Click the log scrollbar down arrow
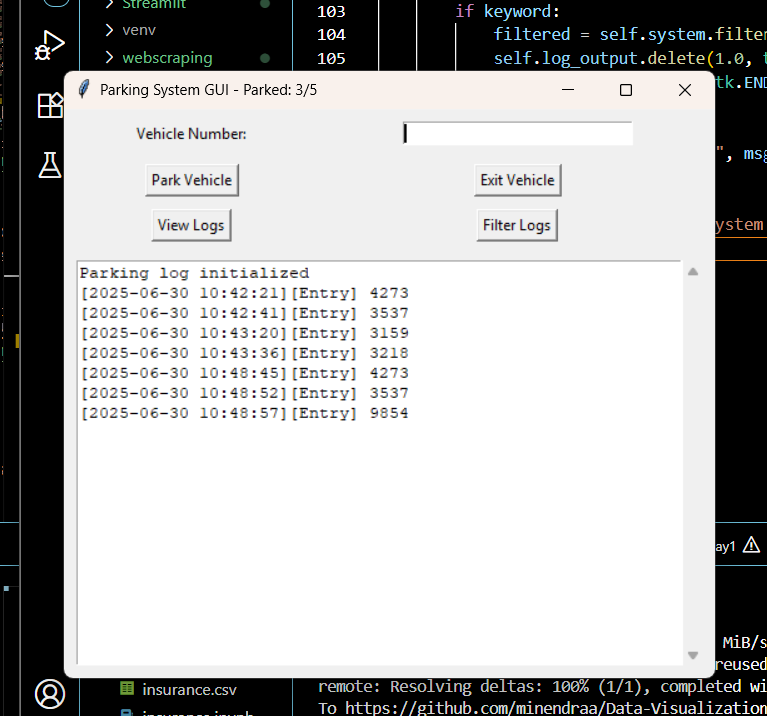The width and height of the screenshot is (767, 716). 693,655
